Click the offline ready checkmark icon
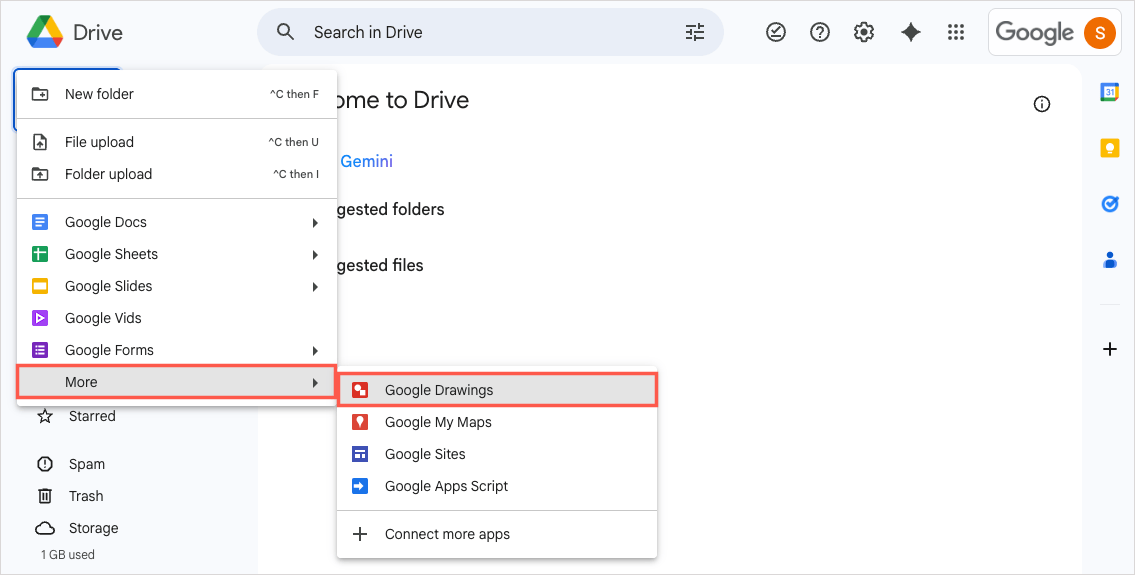The image size is (1135, 575). coord(776,32)
